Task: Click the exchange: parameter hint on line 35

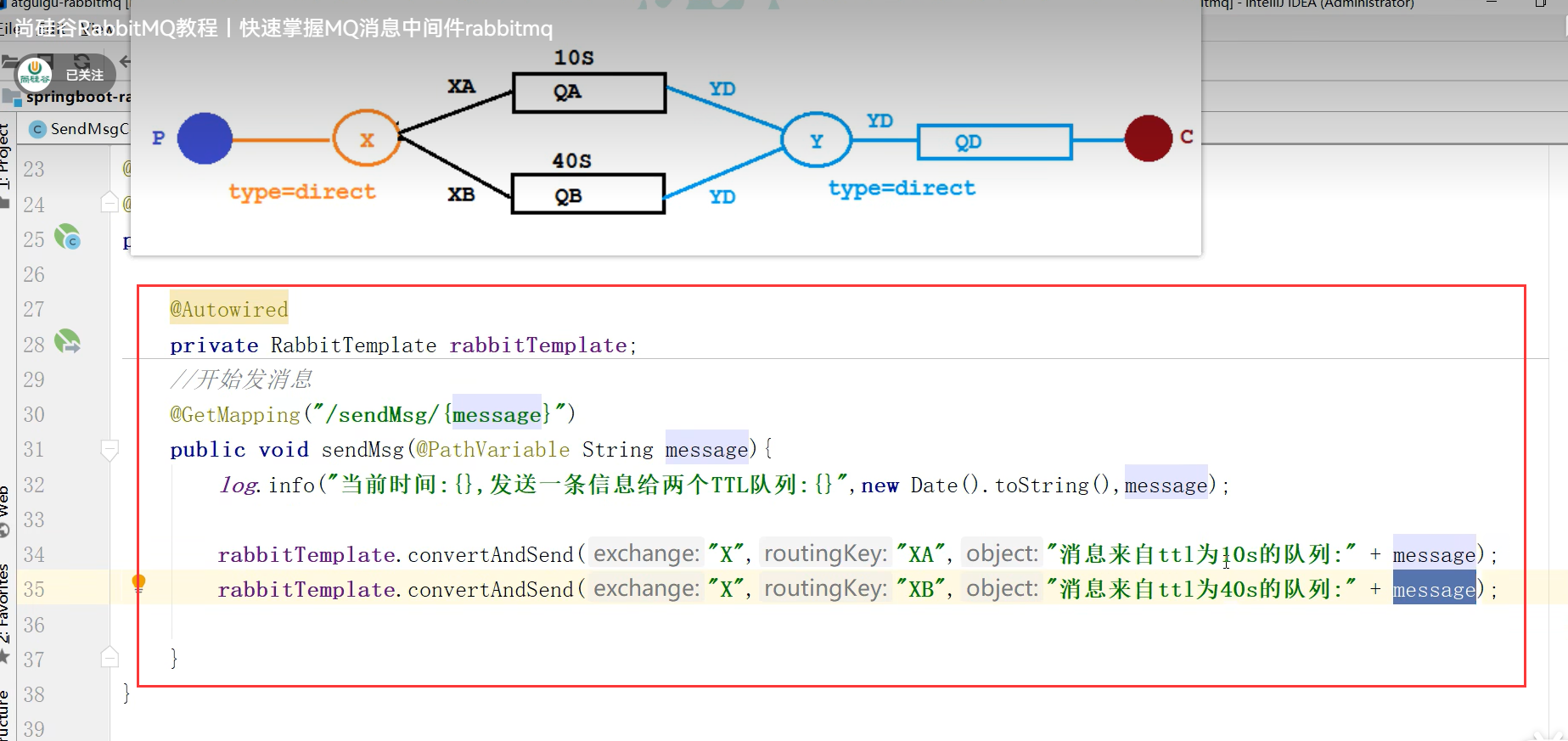Action: pos(646,589)
